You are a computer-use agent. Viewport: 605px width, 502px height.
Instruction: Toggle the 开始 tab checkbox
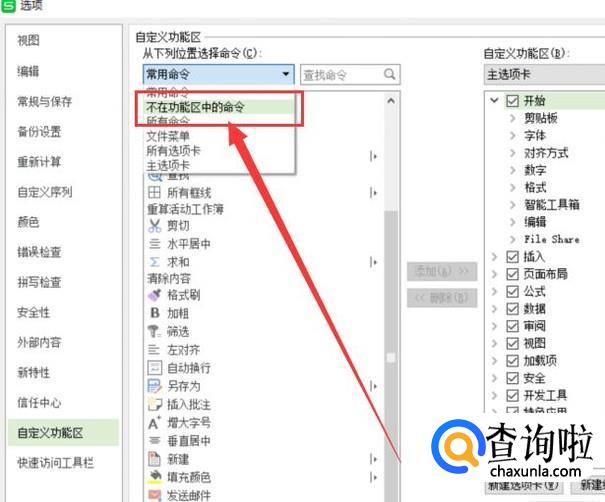[512, 101]
